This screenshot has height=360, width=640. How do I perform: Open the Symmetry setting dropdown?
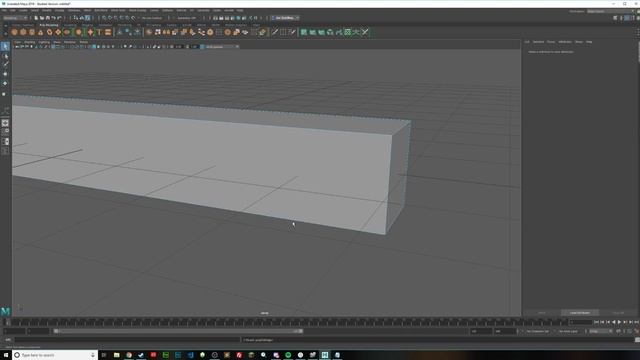tap(187, 18)
